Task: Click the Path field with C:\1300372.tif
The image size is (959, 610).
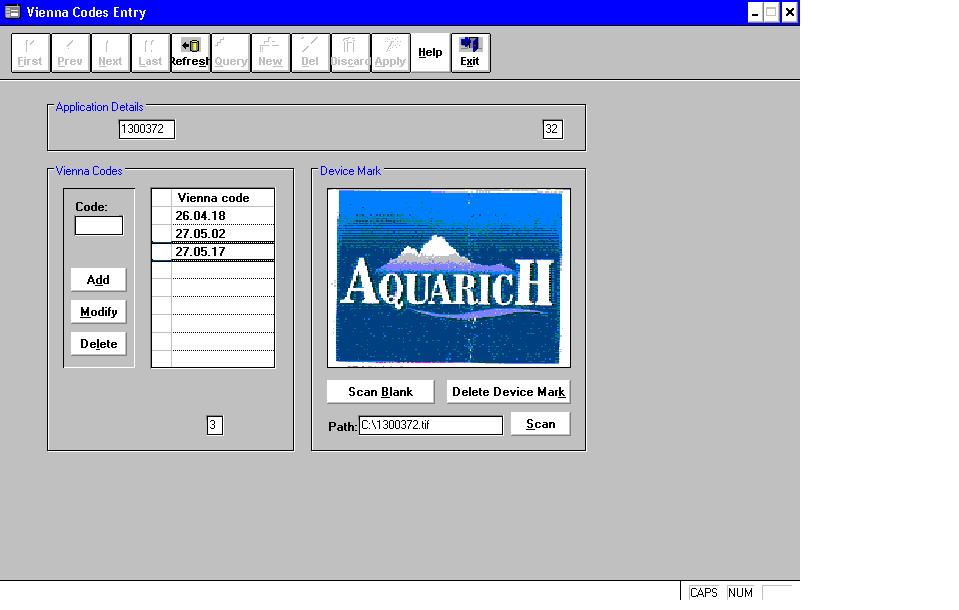Action: [430, 425]
